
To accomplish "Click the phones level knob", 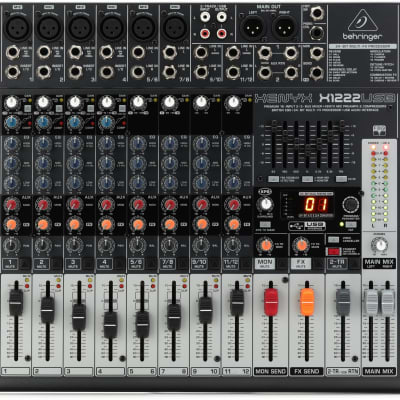I will pyautogui.click(x=379, y=246).
